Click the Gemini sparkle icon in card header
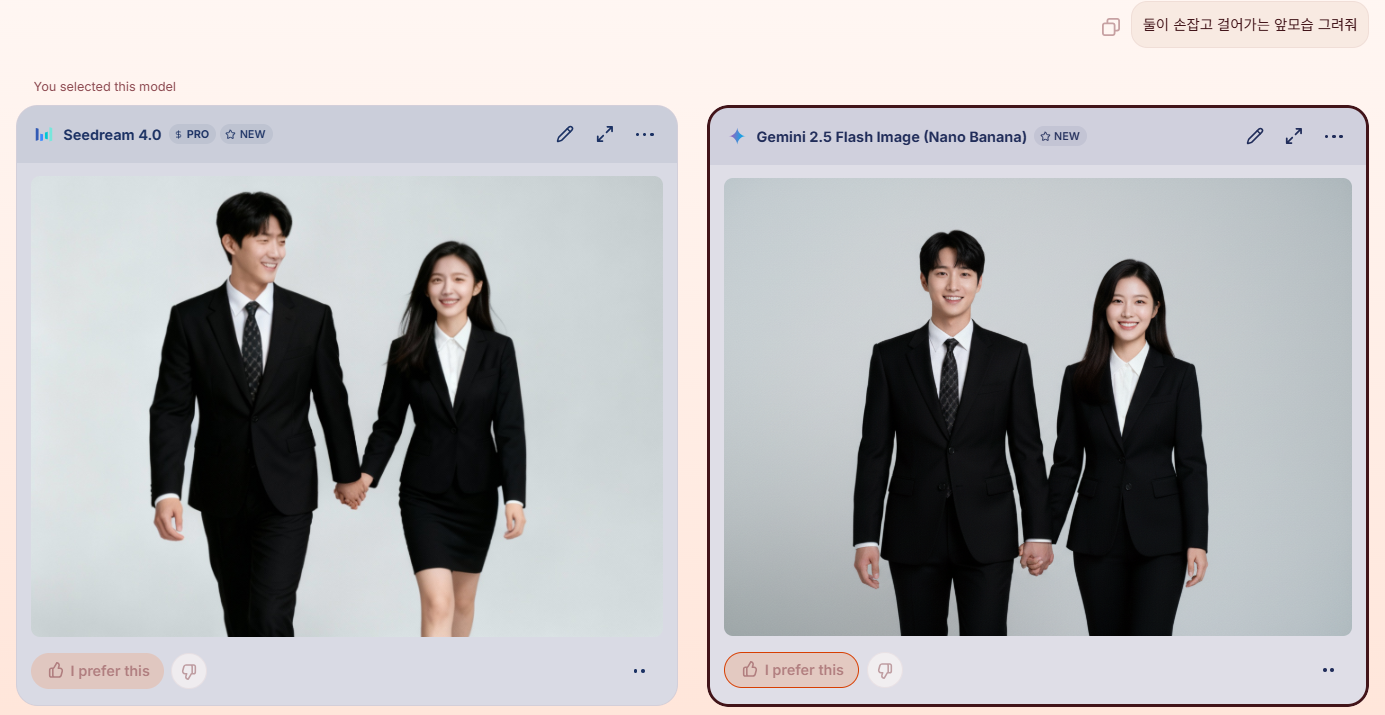Screen dimensions: 1385x715 click(x=737, y=136)
